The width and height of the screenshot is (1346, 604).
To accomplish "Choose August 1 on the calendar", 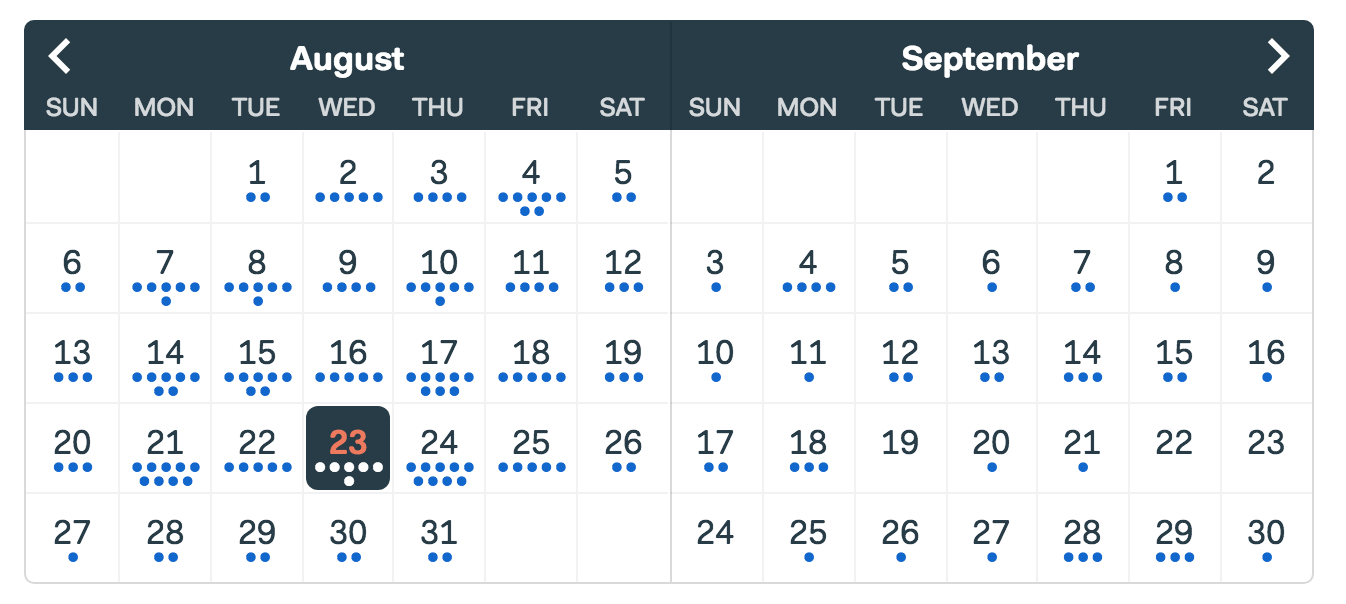I will tap(257, 178).
